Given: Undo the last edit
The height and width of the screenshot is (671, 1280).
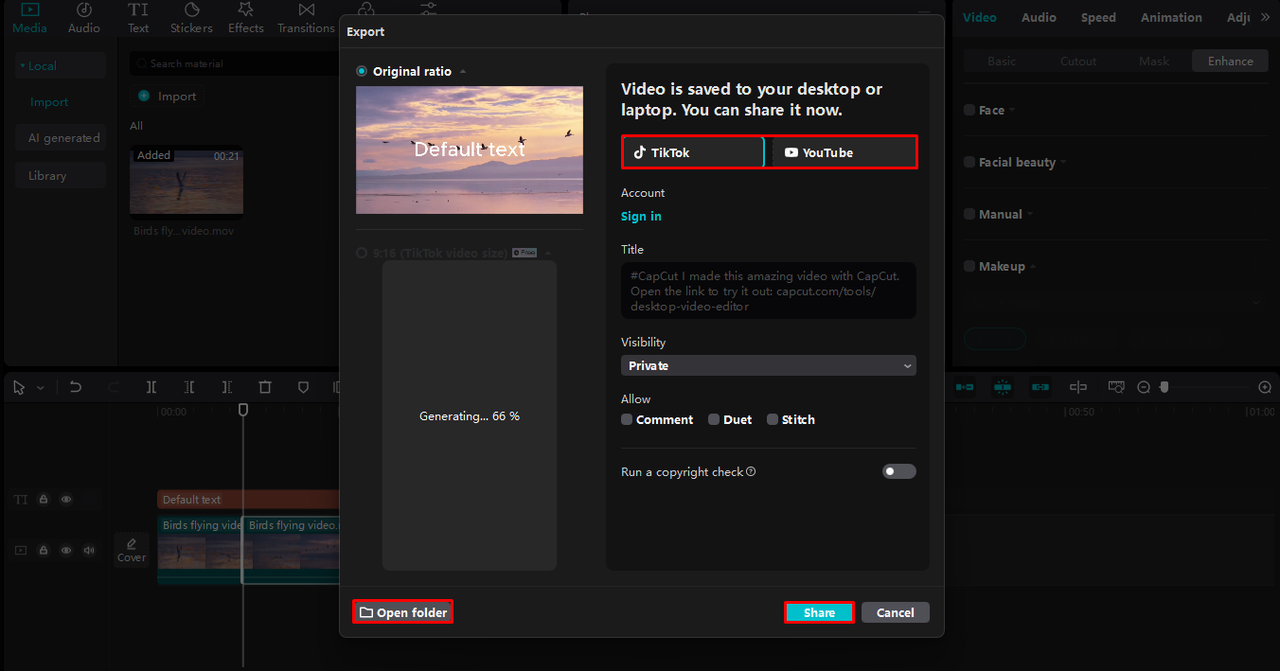Looking at the screenshot, I should click(76, 387).
